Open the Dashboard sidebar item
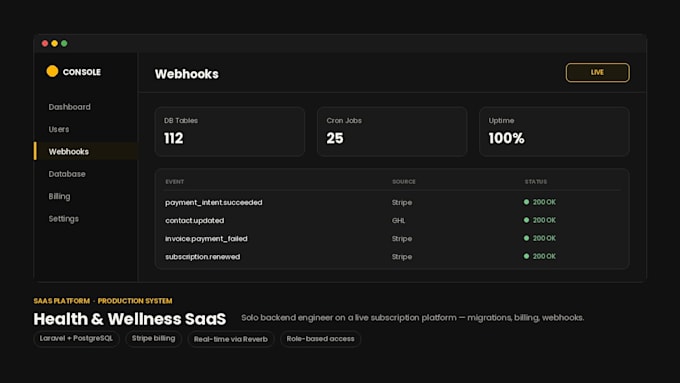 click(69, 107)
